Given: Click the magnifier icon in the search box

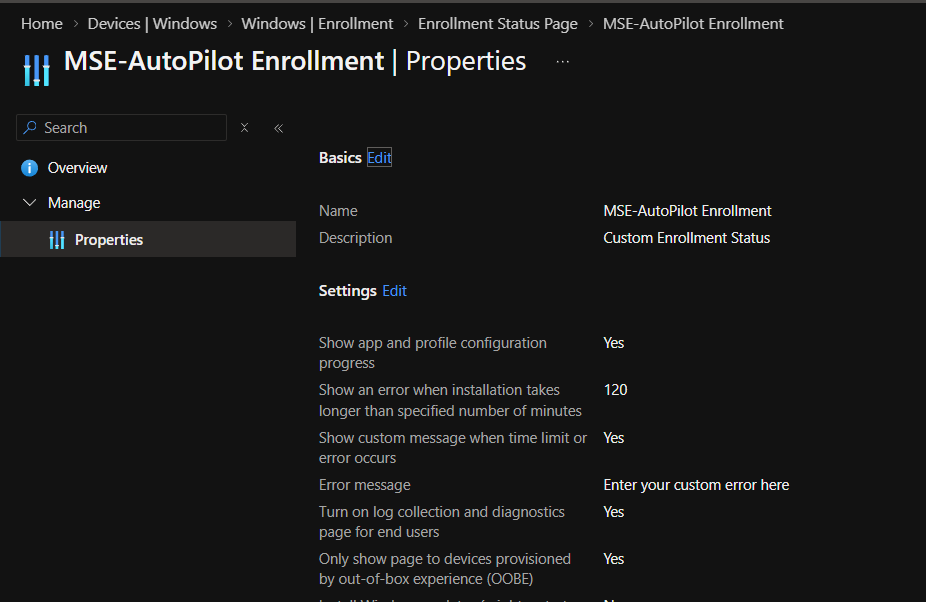Looking at the screenshot, I should (31, 128).
